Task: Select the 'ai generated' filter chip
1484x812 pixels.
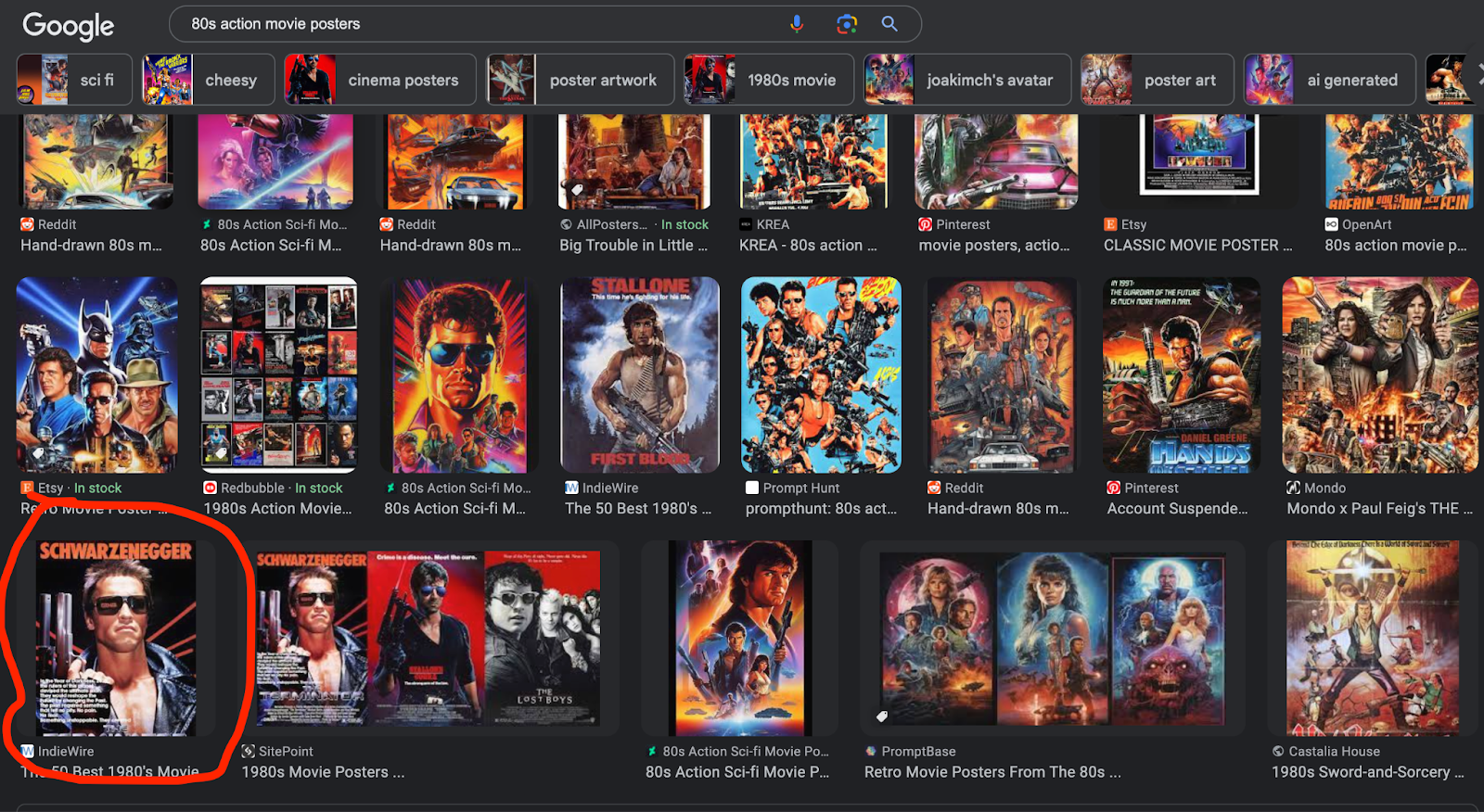Action: [x=1329, y=80]
